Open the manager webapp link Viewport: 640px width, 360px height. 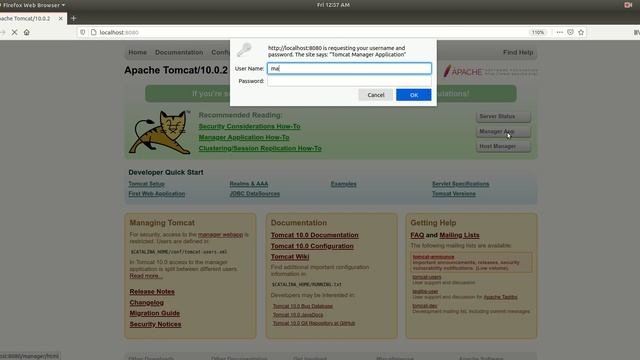220,235
